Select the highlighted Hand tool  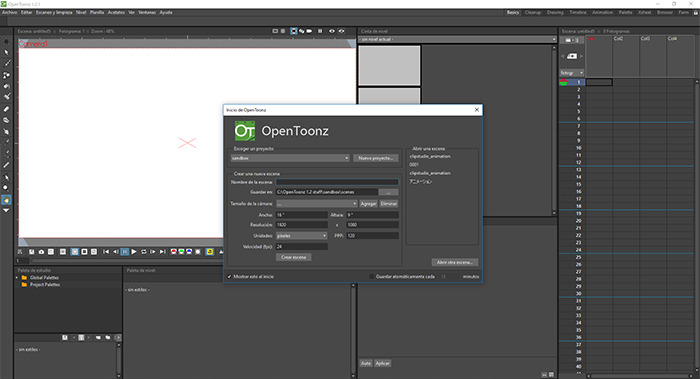[x=6, y=200]
